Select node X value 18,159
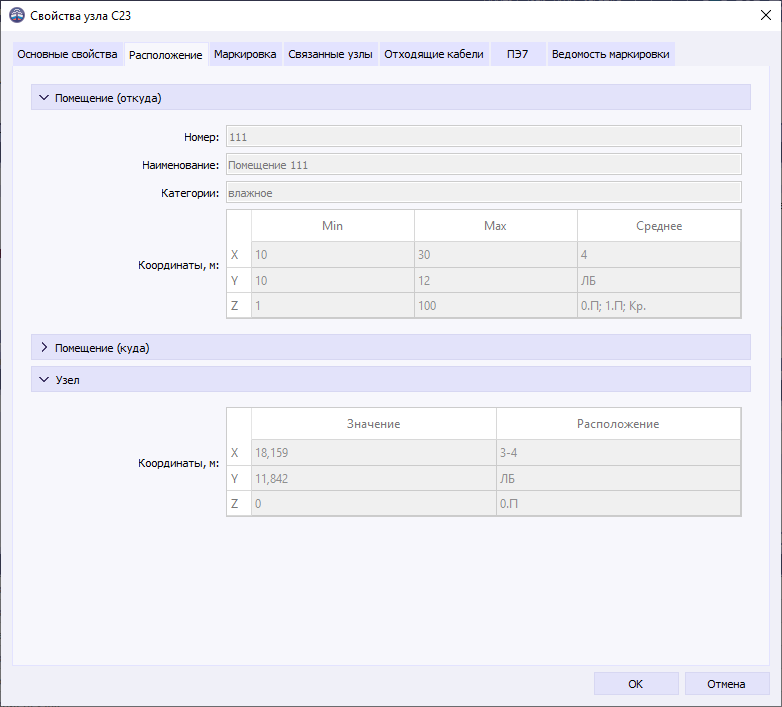Screen dimensions: 782x707 point(374,453)
